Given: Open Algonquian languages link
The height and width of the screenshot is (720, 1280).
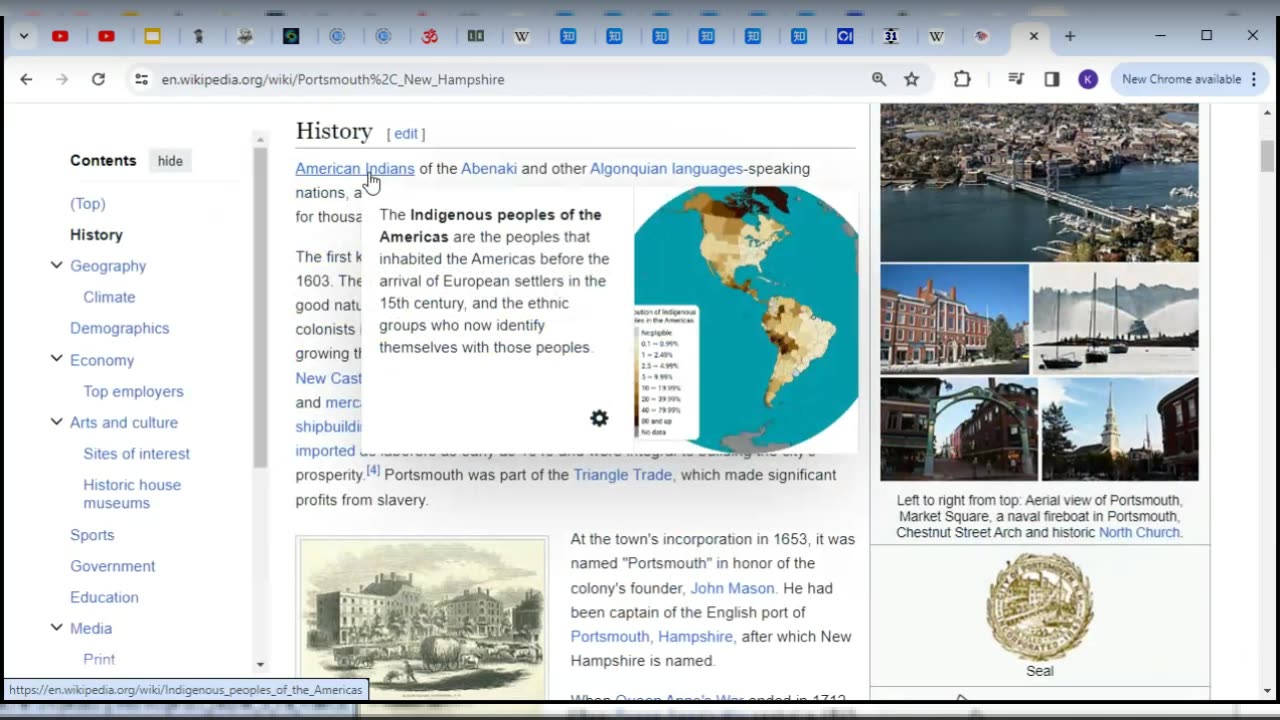Looking at the screenshot, I should tap(666, 169).
